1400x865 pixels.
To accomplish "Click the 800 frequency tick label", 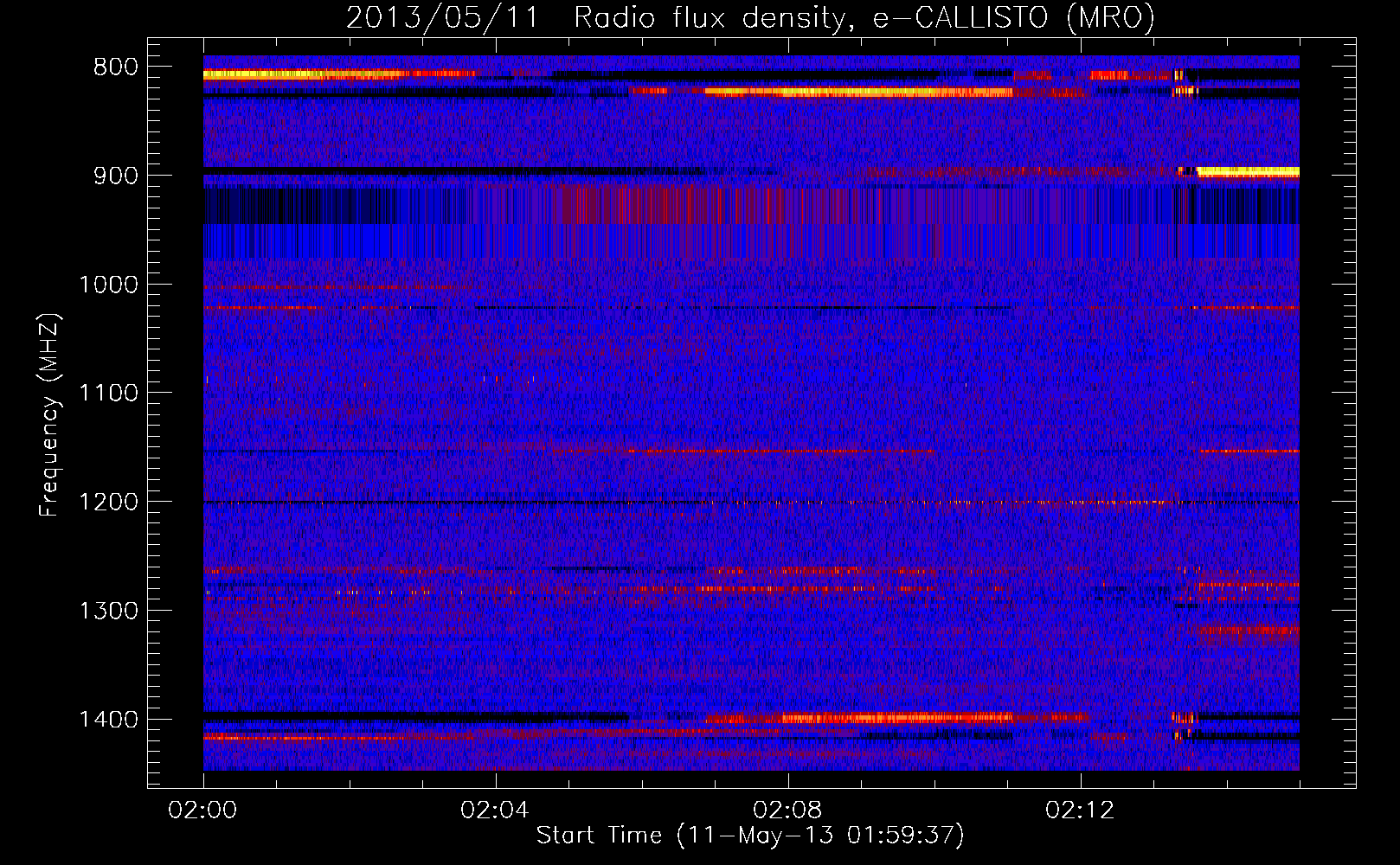I will coord(115,67).
